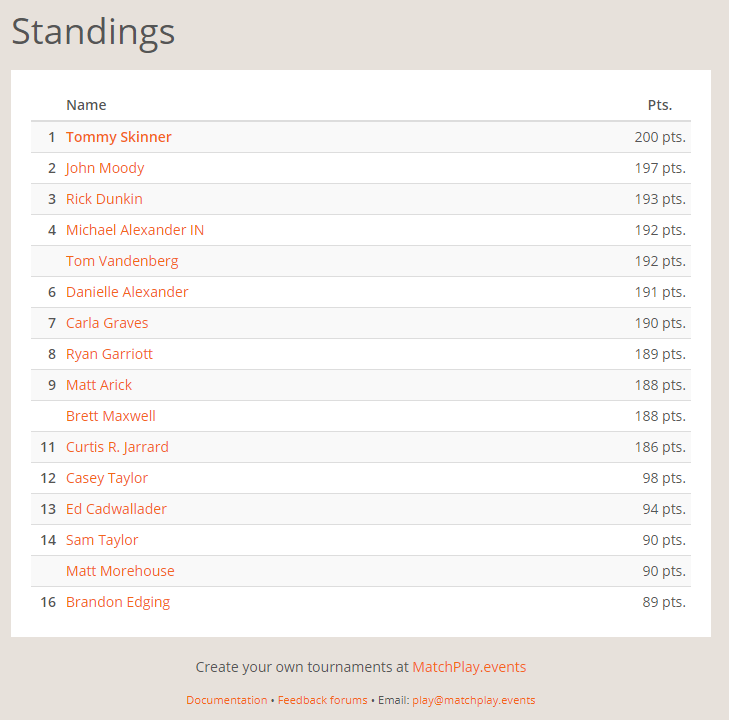
Task: Click Casey Taylor's name link
Action: [x=107, y=478]
